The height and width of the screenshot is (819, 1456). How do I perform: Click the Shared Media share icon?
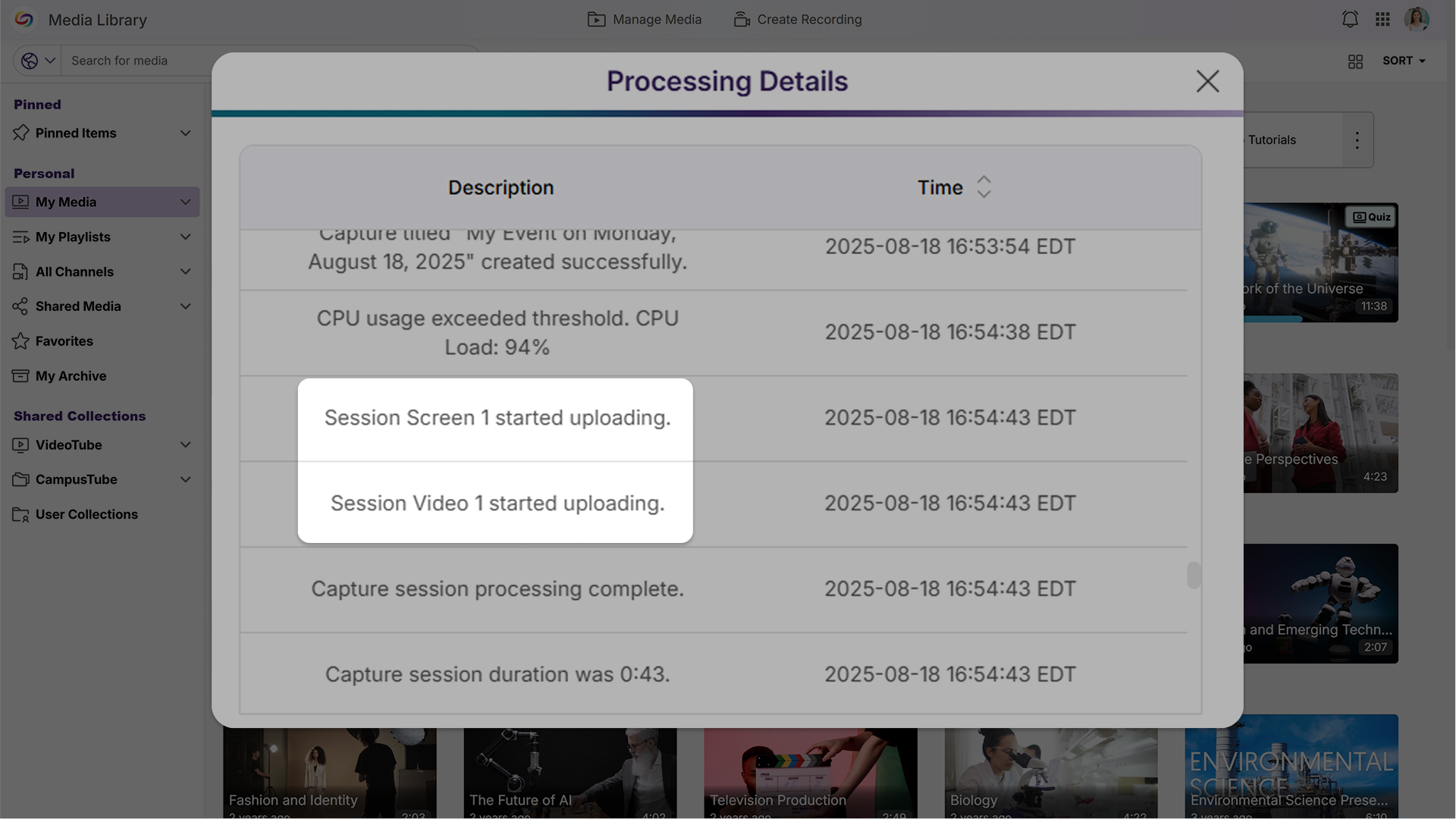pos(20,306)
